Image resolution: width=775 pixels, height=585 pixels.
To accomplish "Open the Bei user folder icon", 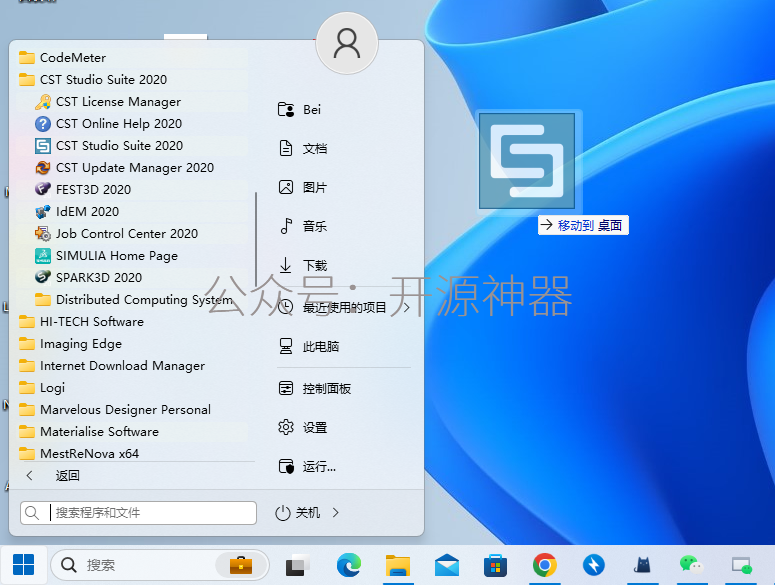I will pyautogui.click(x=286, y=109).
